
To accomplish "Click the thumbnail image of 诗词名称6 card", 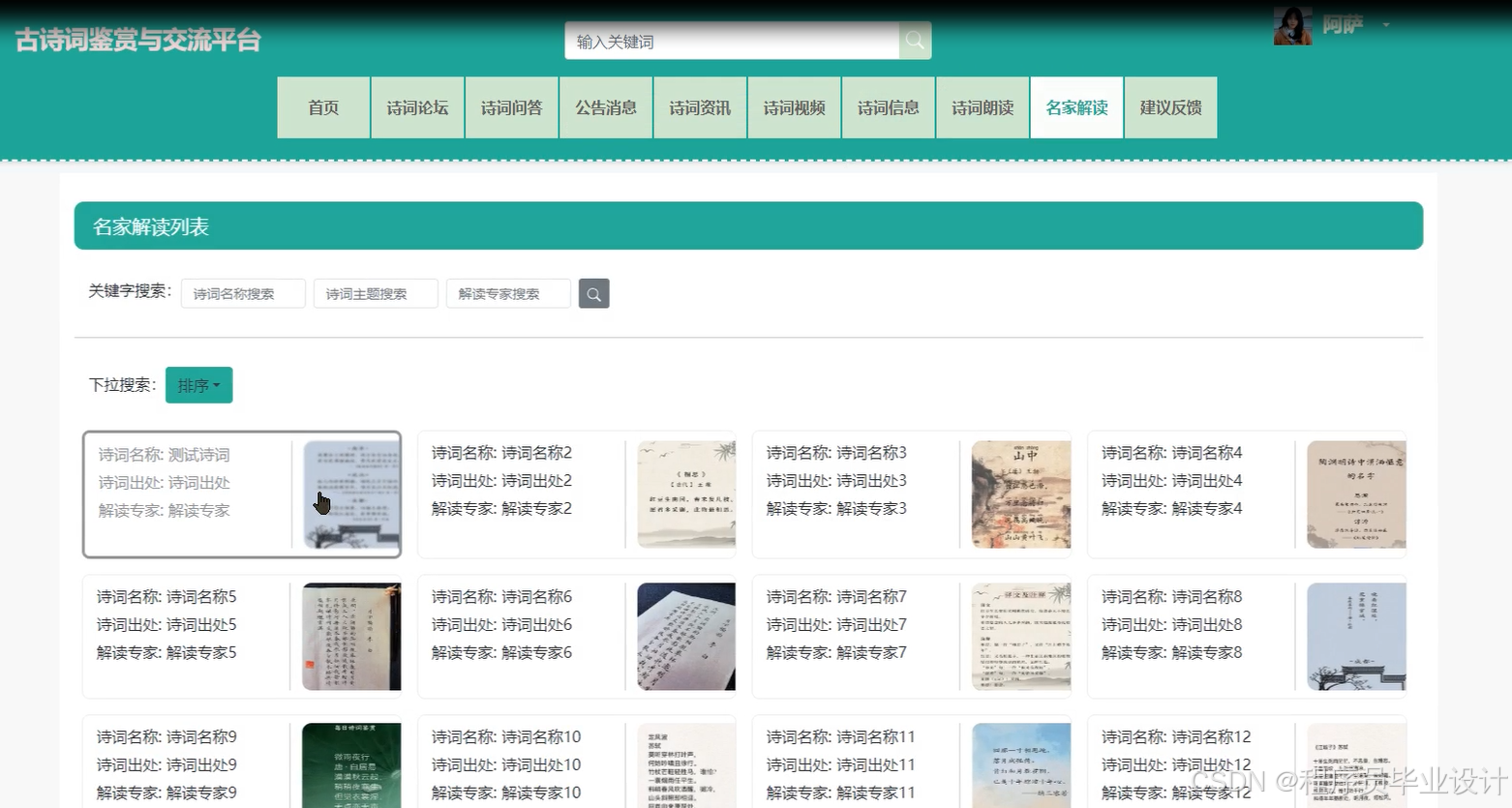I will pos(685,636).
